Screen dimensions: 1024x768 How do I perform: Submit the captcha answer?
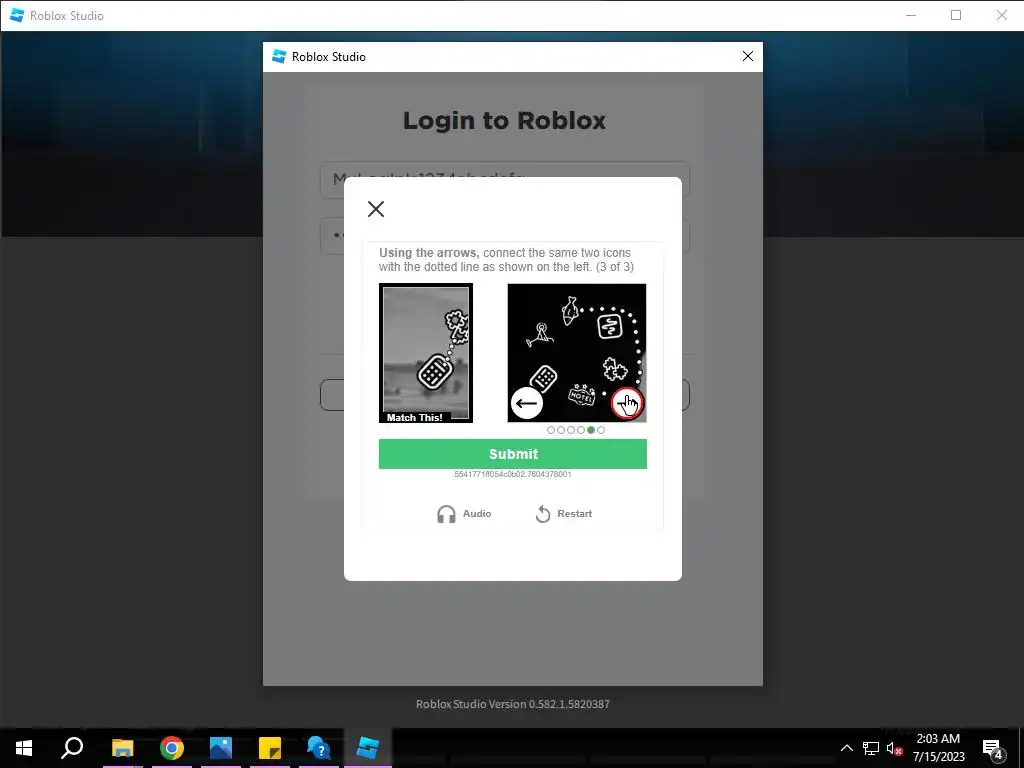[513, 454]
